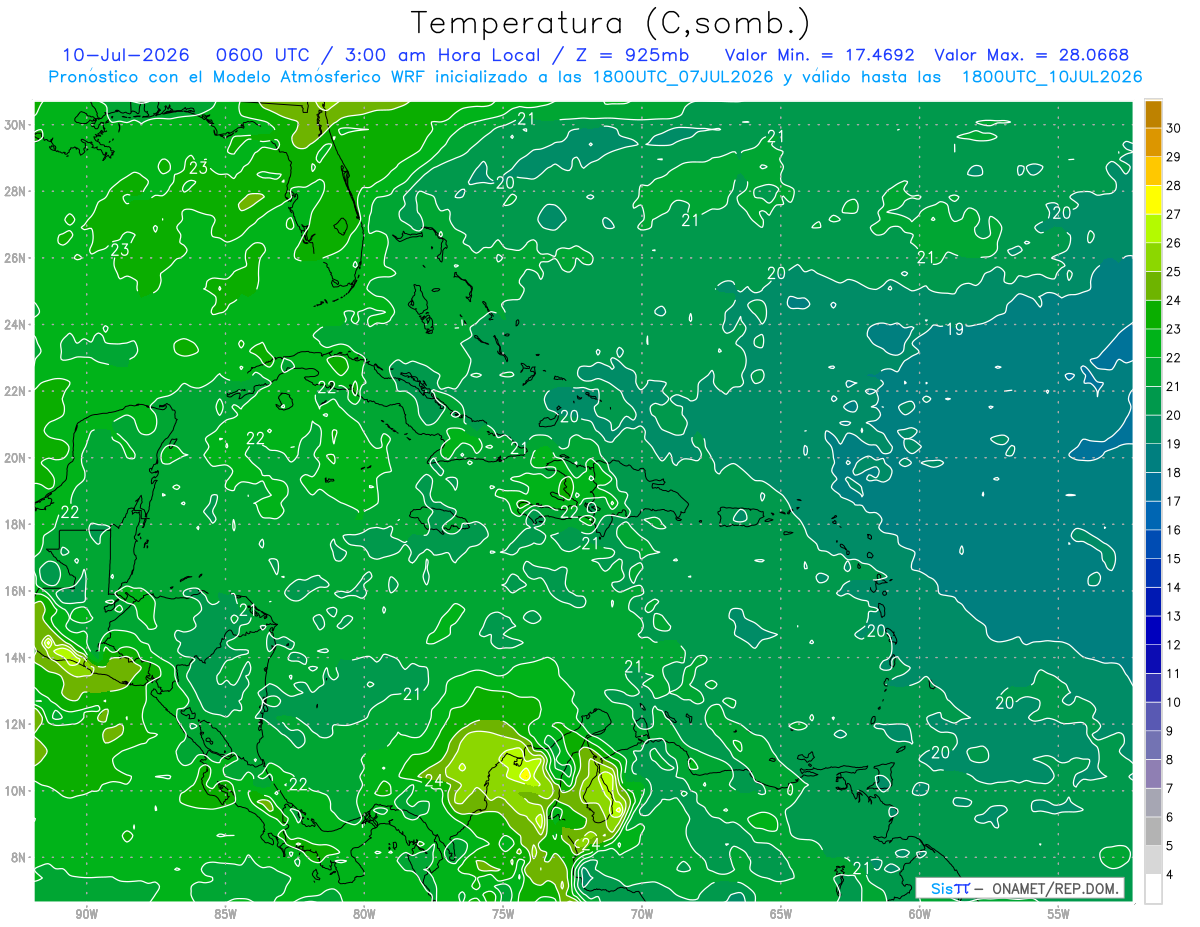Click the initialization time '1800UTC_07JUL2026'
The width and height of the screenshot is (1200, 927).
tap(683, 76)
